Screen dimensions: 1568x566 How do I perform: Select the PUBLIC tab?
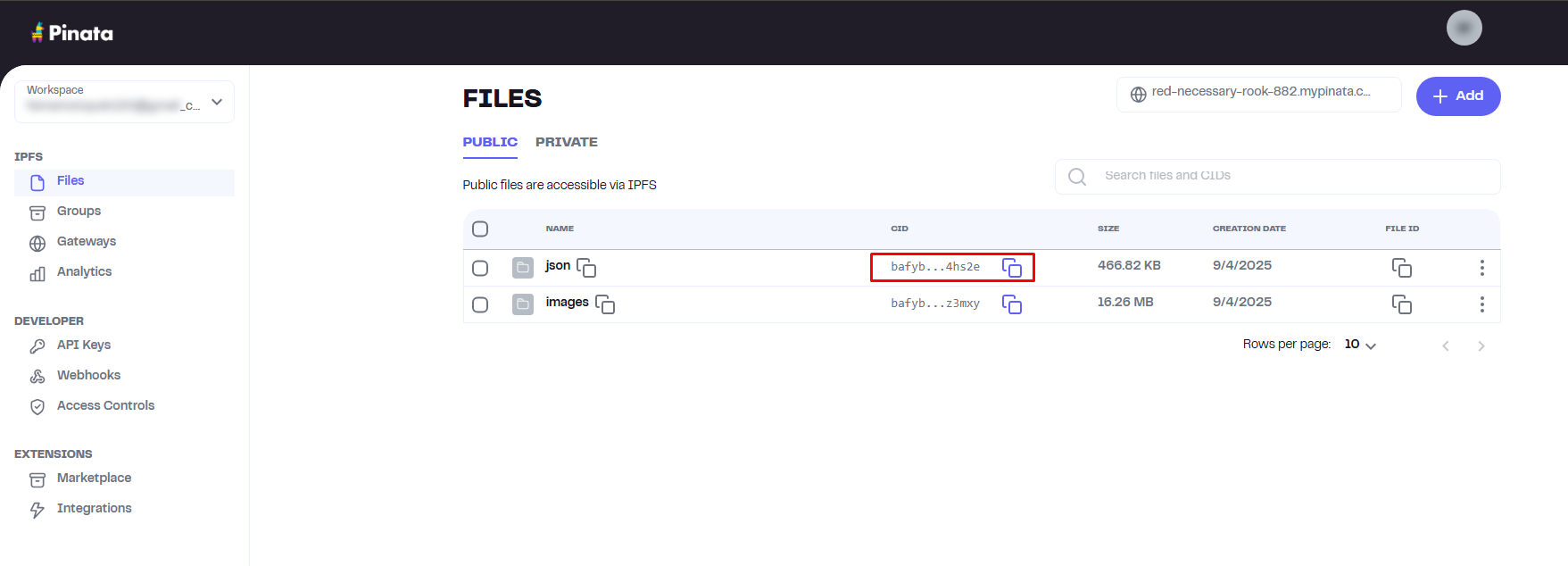click(x=490, y=141)
